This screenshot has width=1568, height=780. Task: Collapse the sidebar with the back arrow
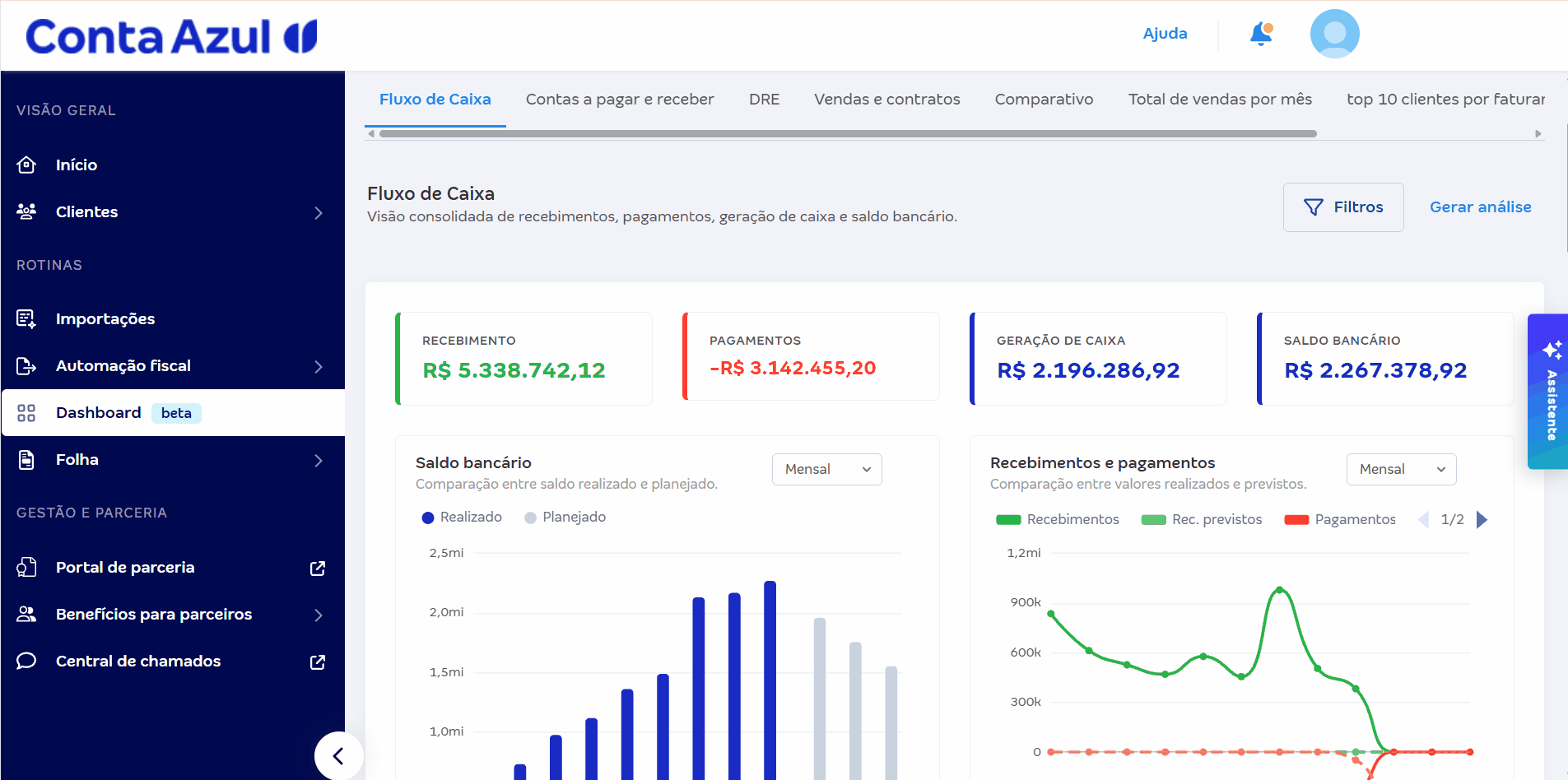(337, 755)
